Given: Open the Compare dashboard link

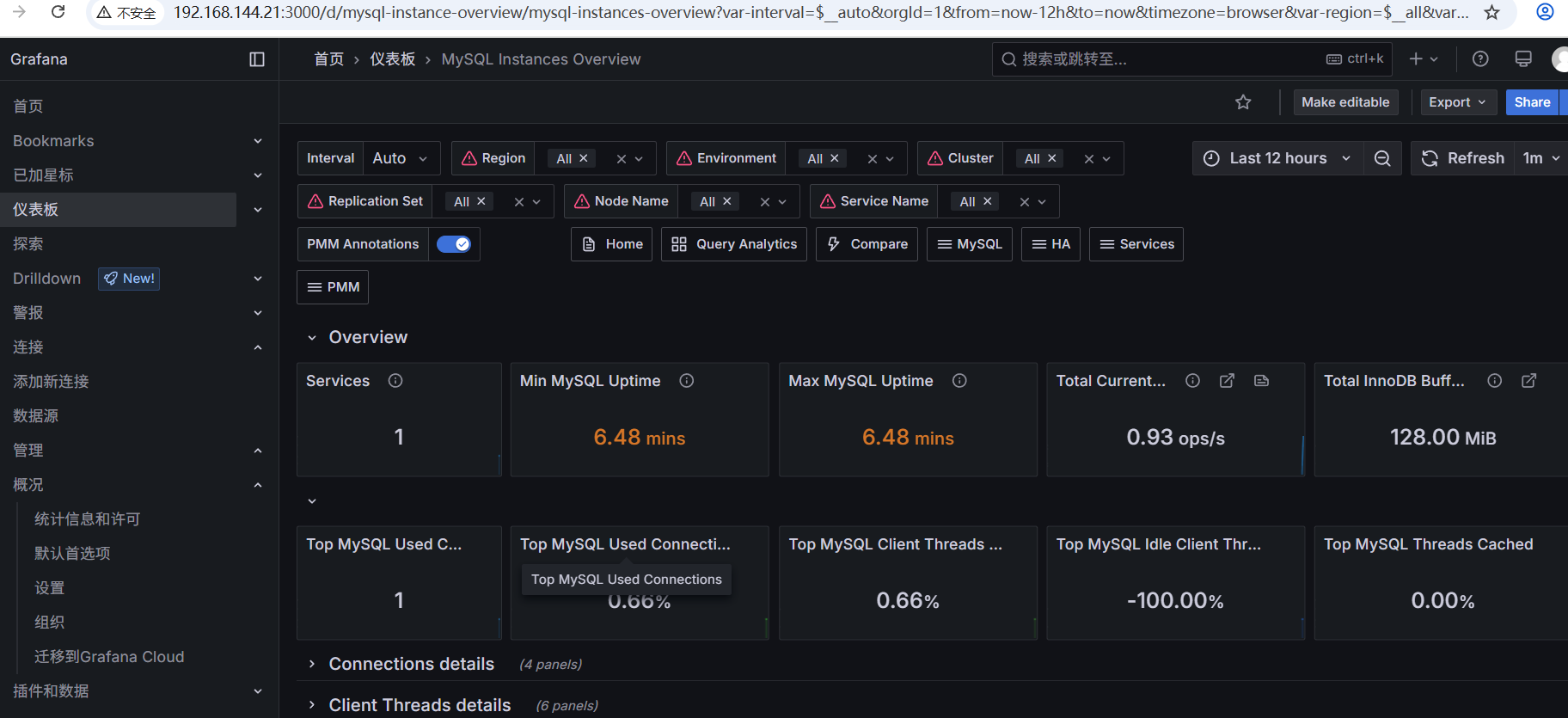Looking at the screenshot, I should coord(867,244).
